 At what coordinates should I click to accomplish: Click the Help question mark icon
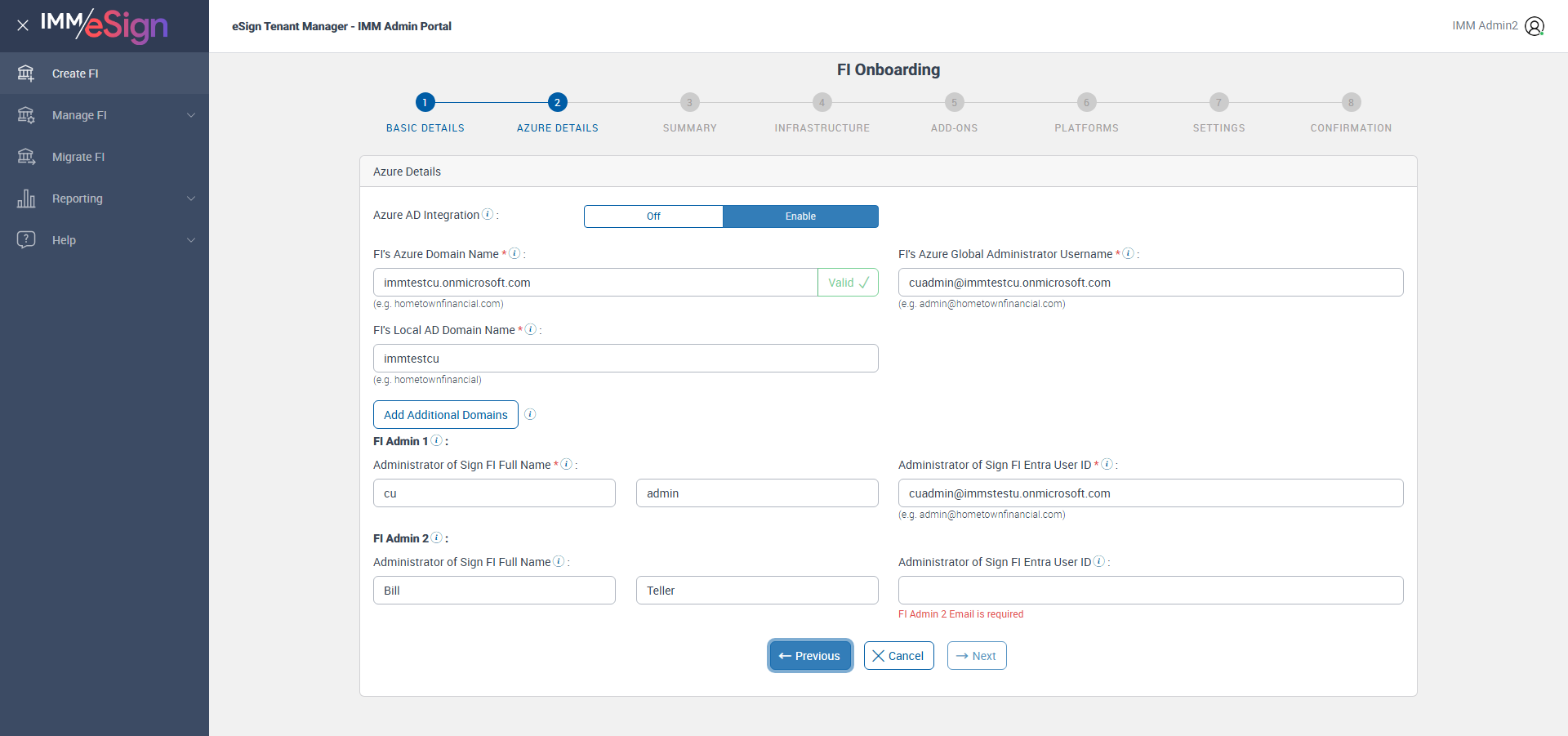click(26, 240)
